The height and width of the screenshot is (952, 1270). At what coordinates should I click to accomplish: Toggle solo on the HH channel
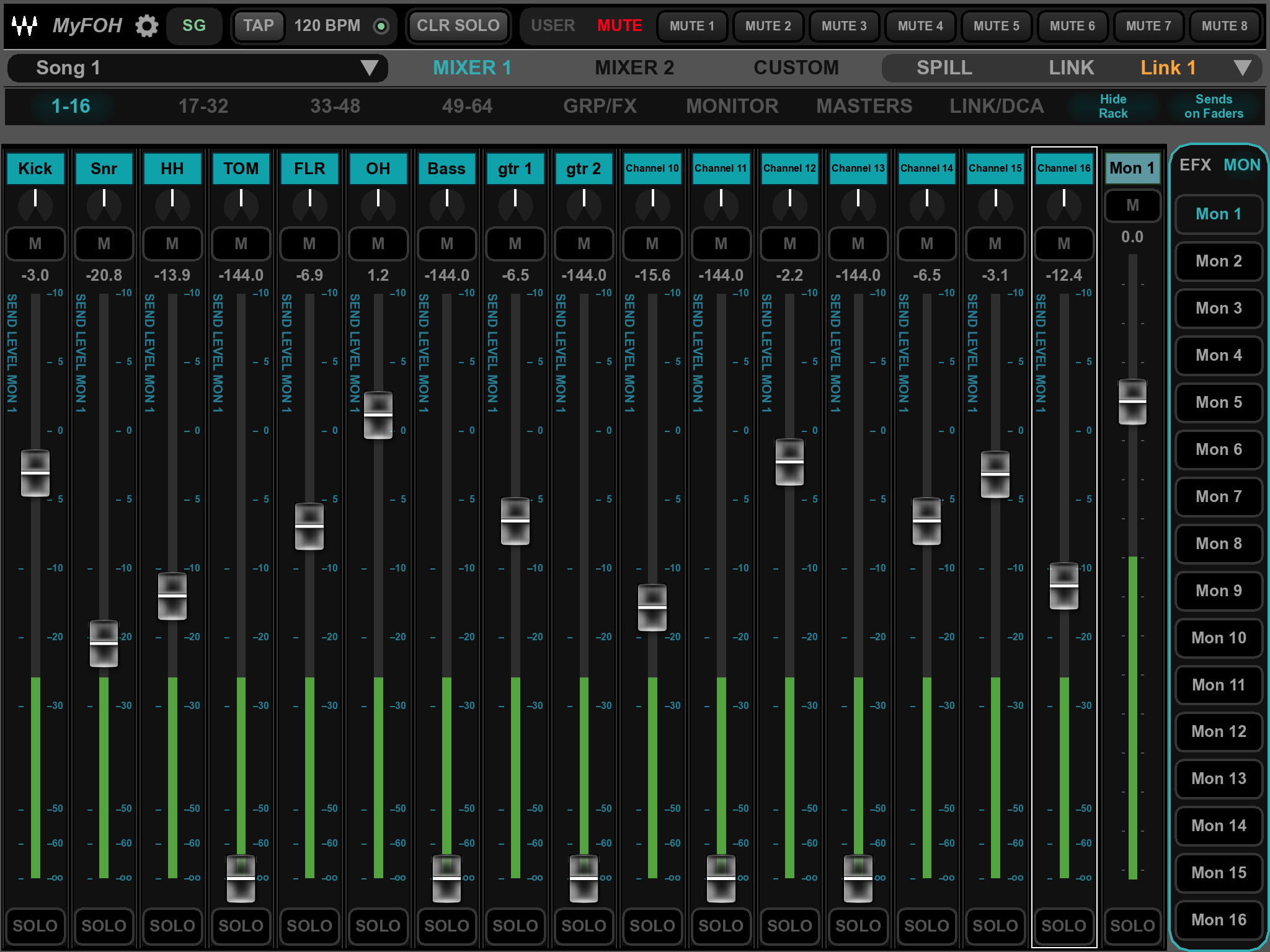tap(172, 925)
